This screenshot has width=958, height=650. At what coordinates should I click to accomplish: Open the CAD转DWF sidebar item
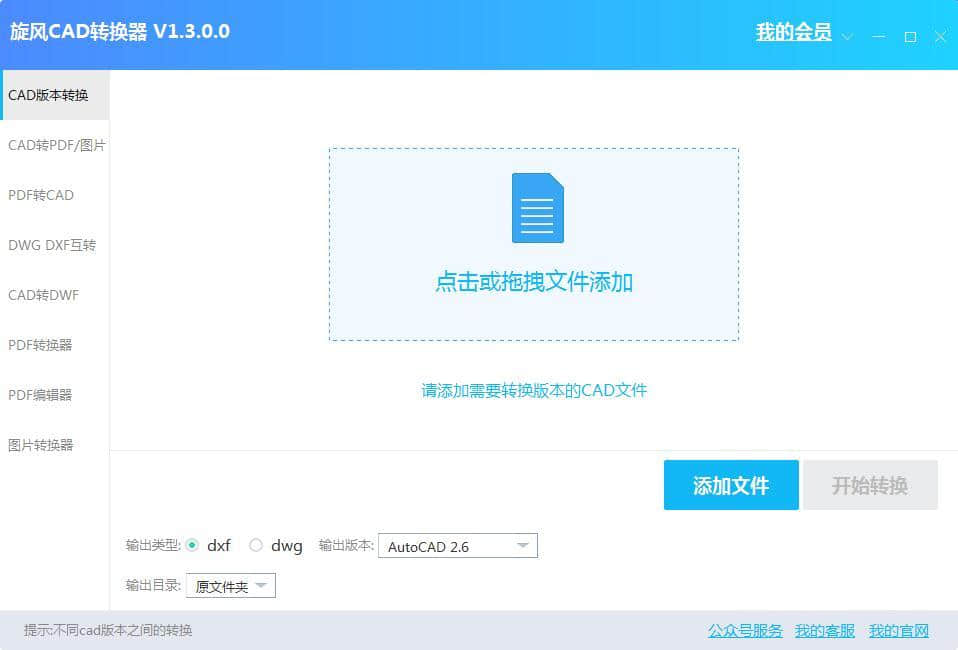click(43, 295)
